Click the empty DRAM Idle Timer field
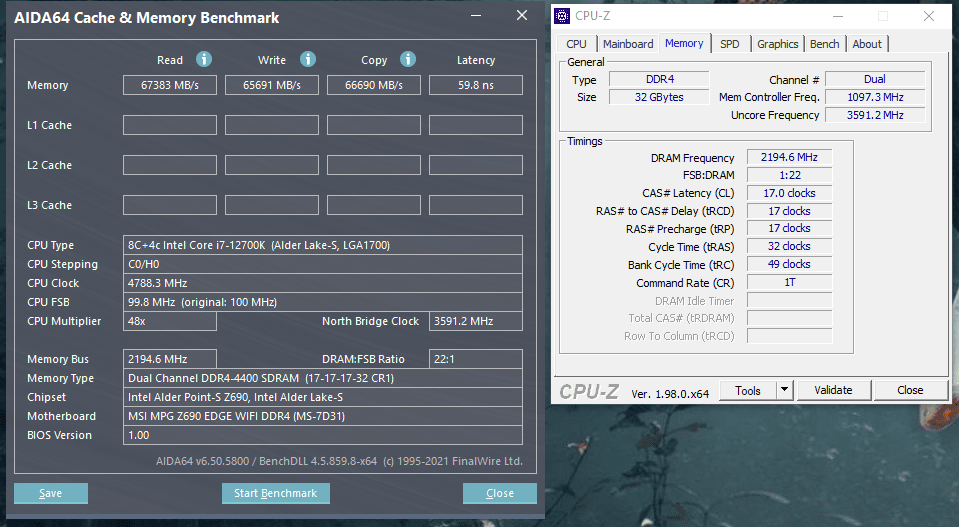Viewport: 959px width, 527px height. (790, 300)
